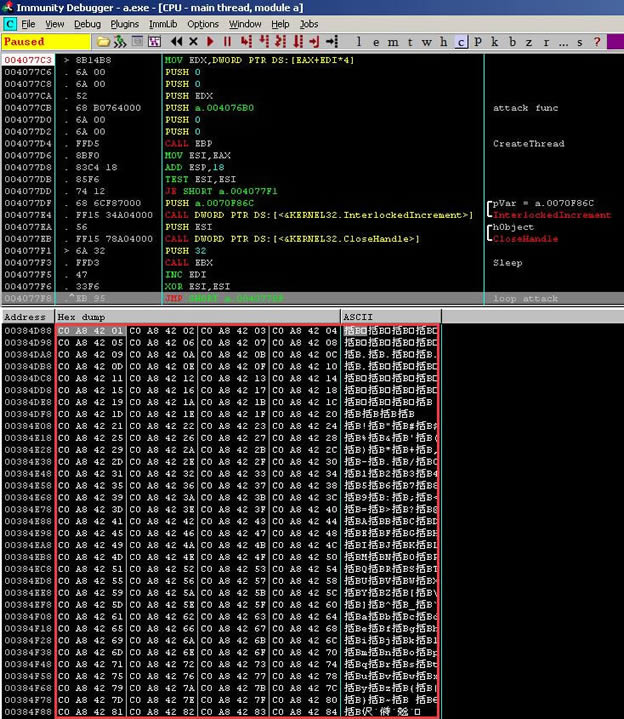Open the Plugins menu
This screenshot has width=624, height=719.
[125, 23]
